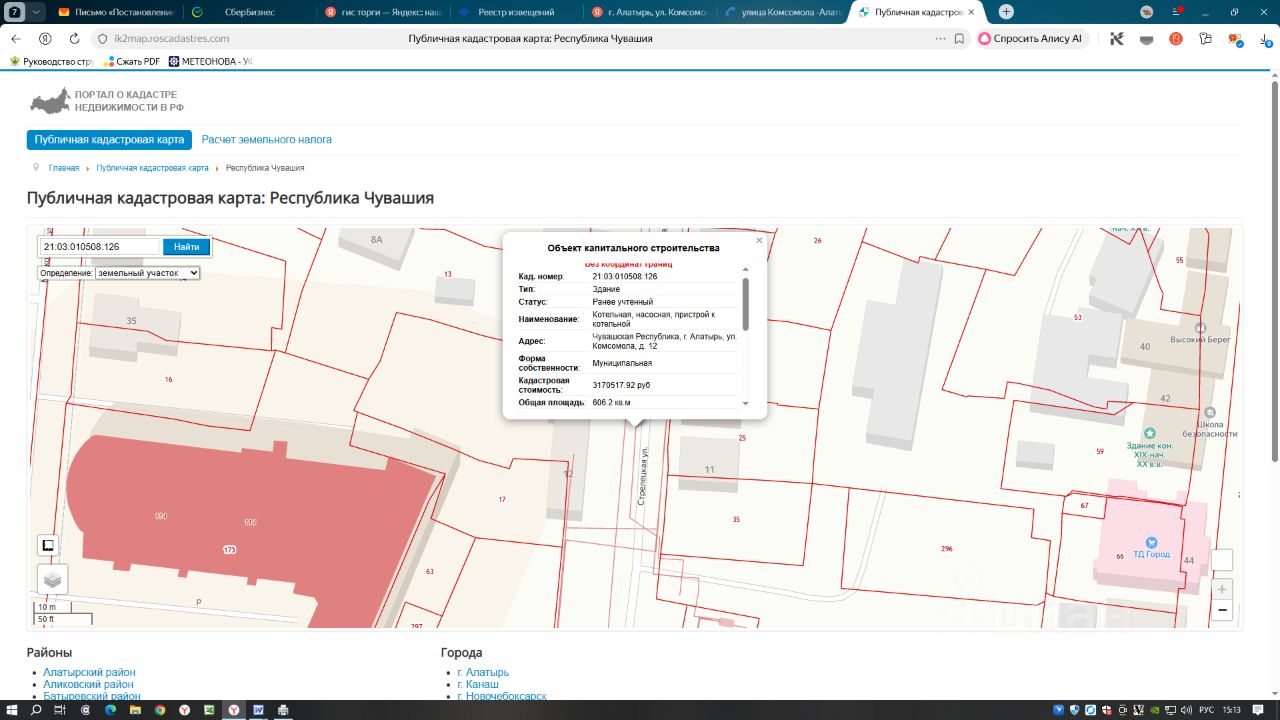The height and width of the screenshot is (720, 1280).
Task: Click the taskbar clock showing 15:13
Action: [x=1232, y=710]
